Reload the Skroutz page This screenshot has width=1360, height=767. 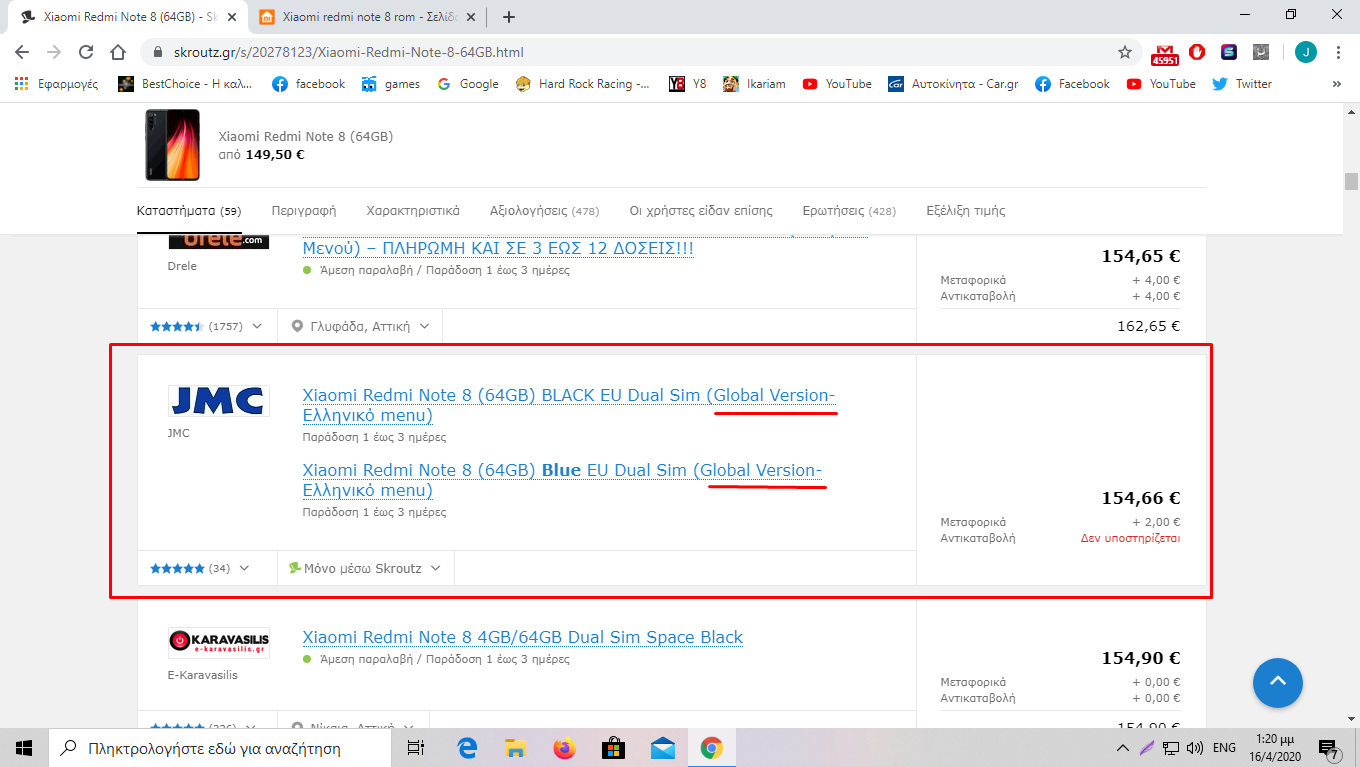(86, 52)
